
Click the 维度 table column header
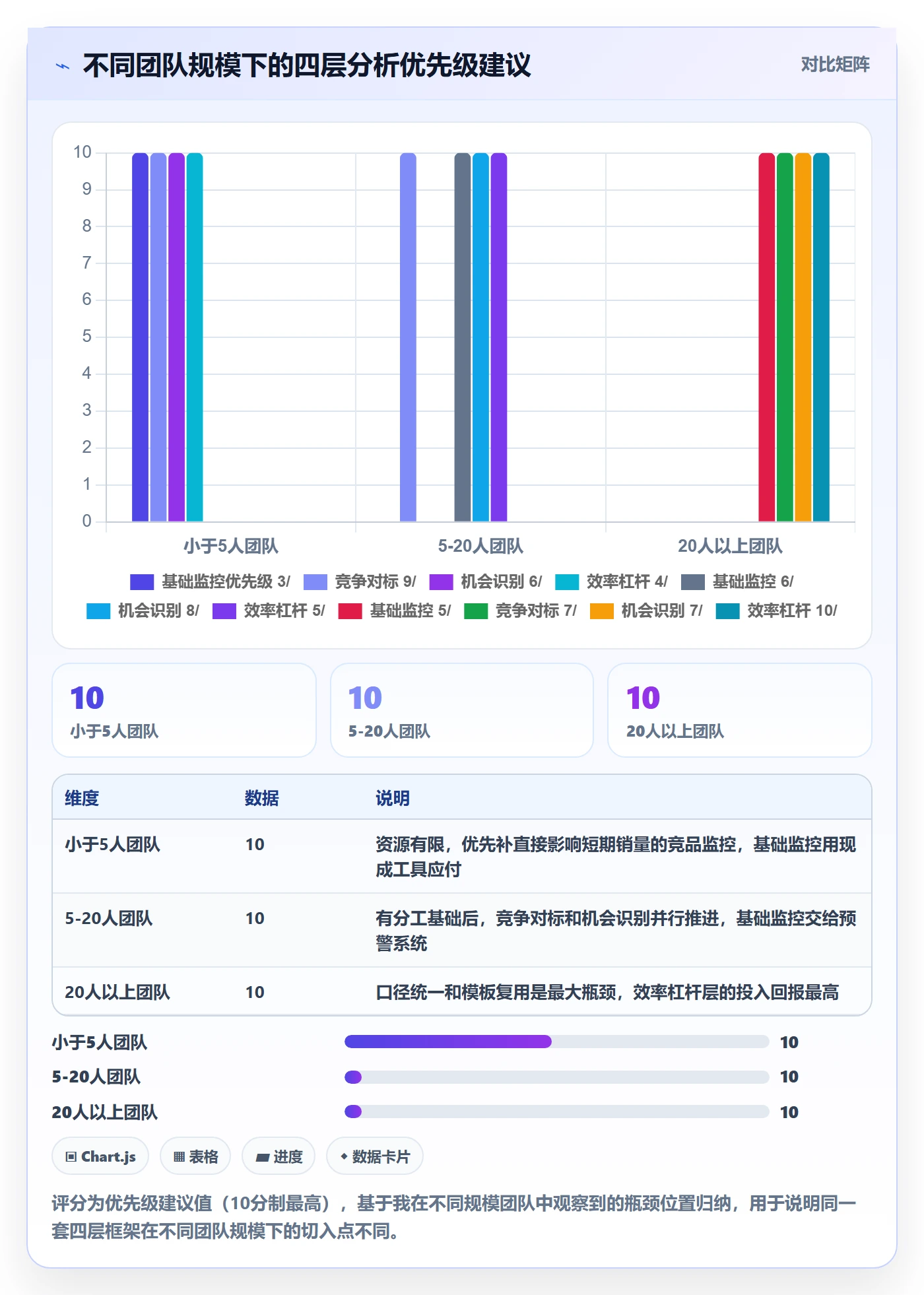click(82, 798)
